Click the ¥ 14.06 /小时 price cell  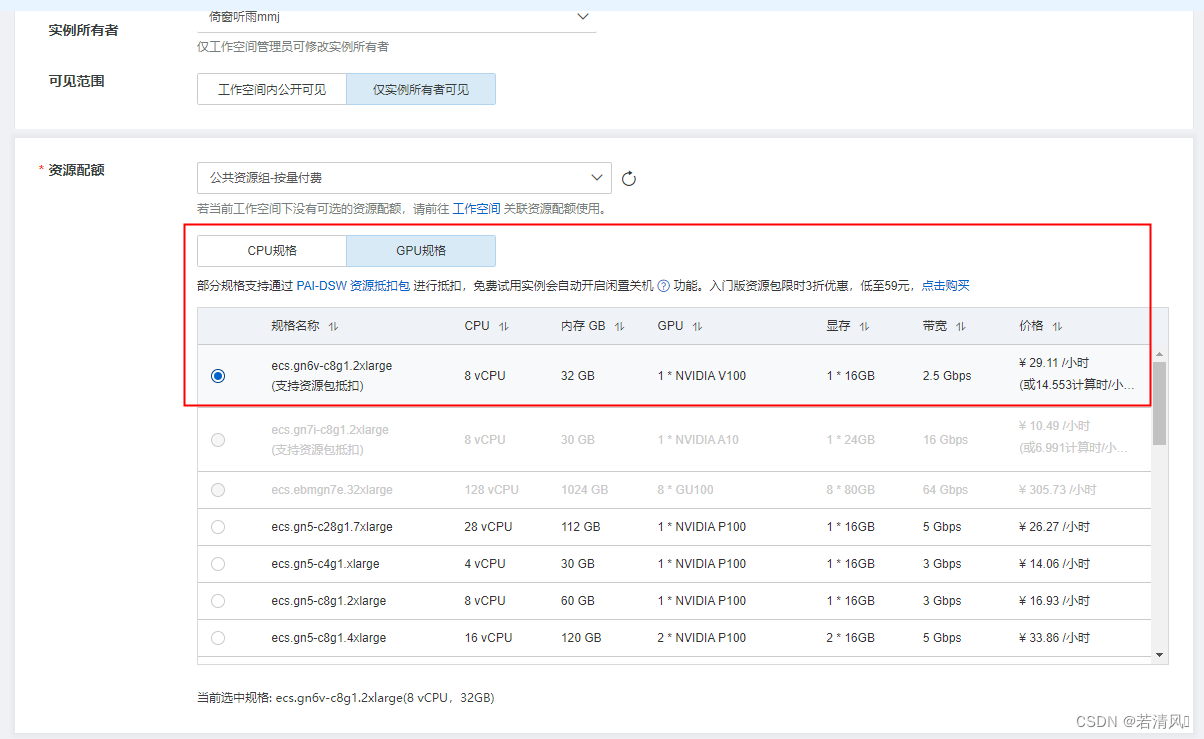pyautogui.click(x=1055, y=564)
